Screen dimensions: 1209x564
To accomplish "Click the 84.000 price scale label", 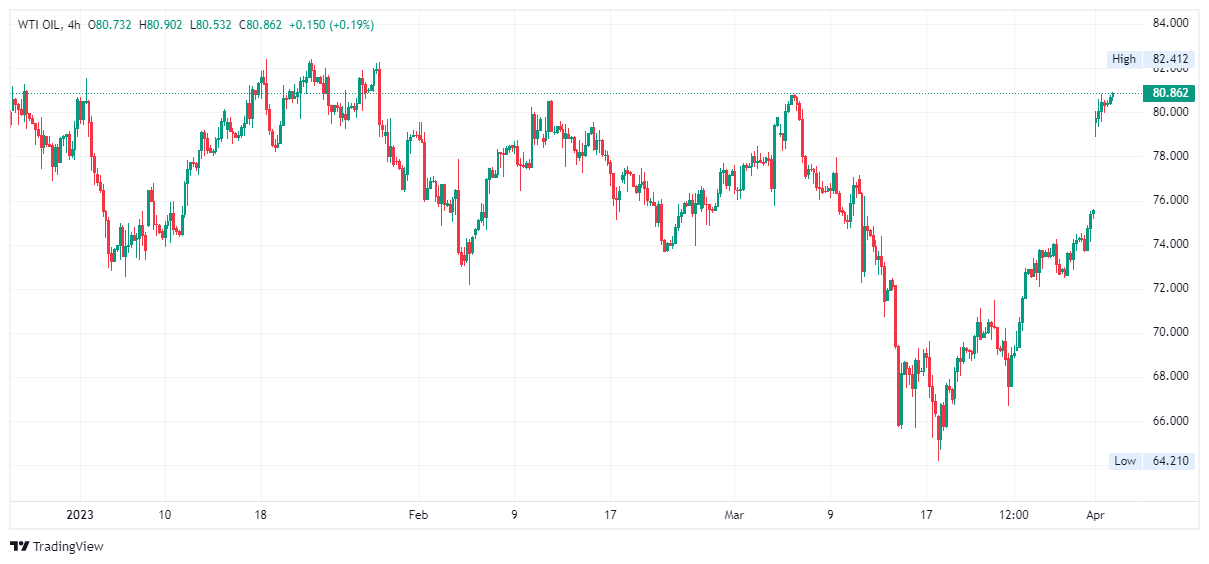I will pyautogui.click(x=1170, y=23).
